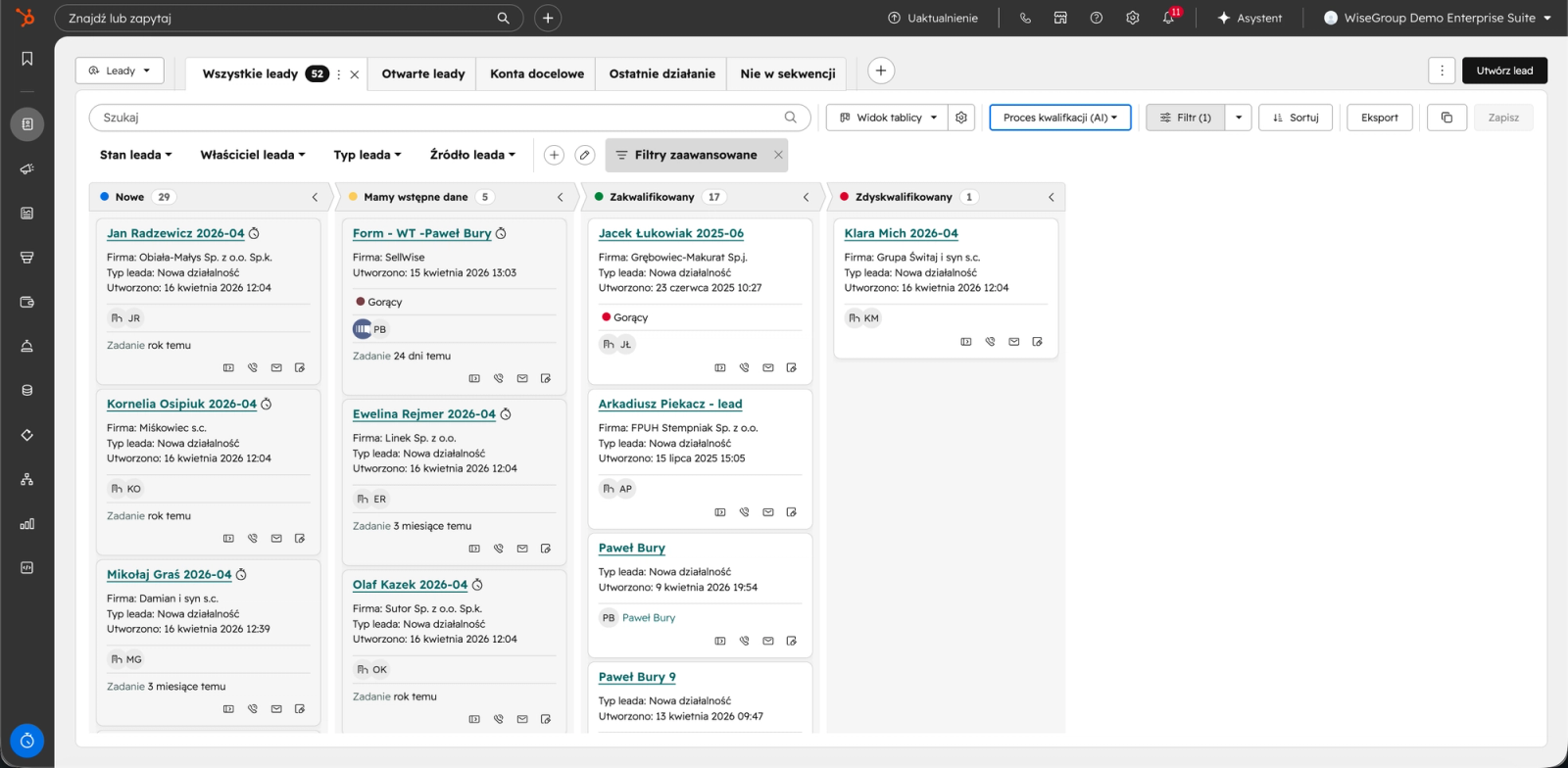Click envelope icon on Kornelia Osipiuk card

[276, 538]
